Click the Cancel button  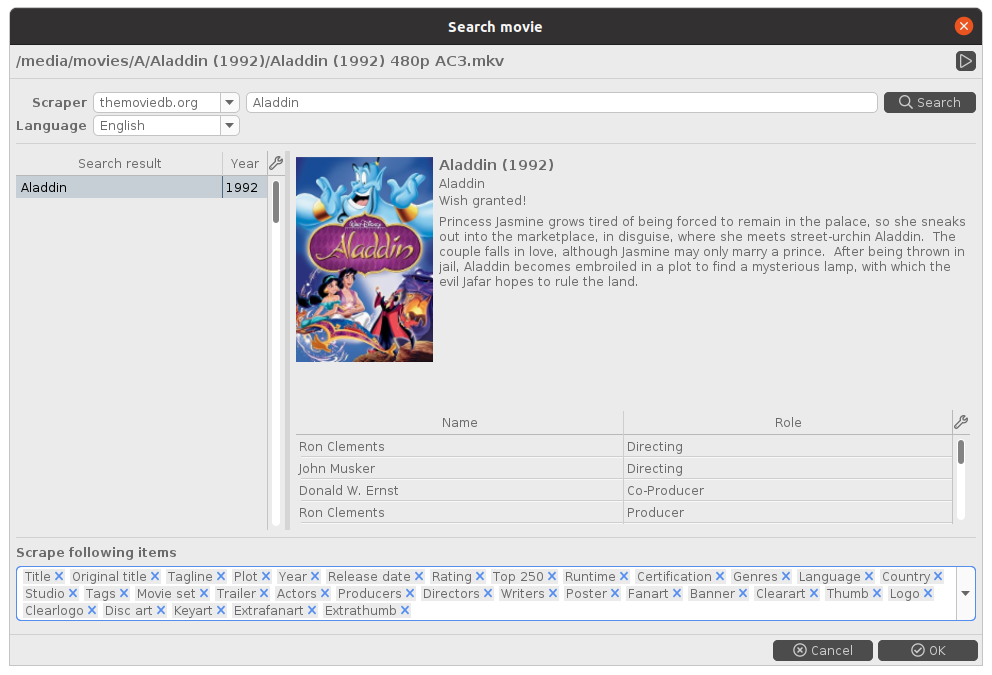[x=822, y=650]
